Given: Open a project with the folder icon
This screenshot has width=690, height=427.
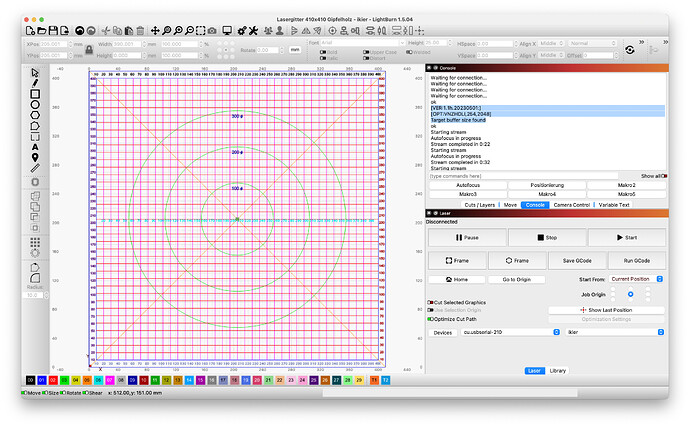Looking at the screenshot, I should click(x=41, y=30).
